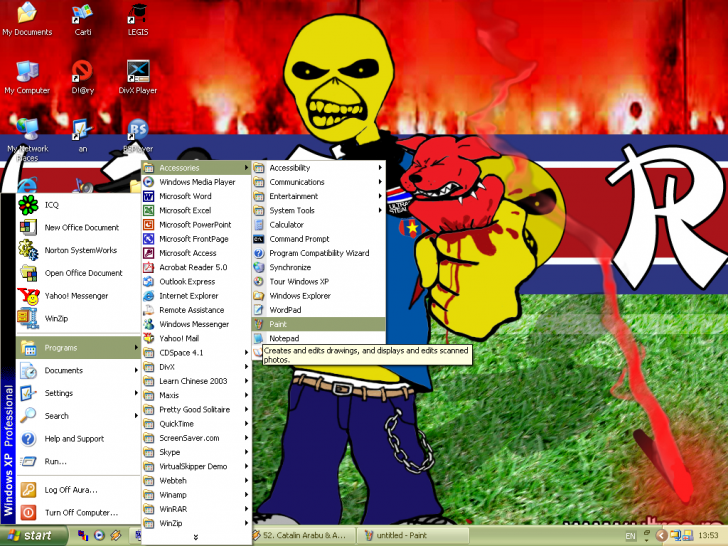Expand Learn Chinese 2003 folder
This screenshot has height=546, width=728.
coord(196,381)
